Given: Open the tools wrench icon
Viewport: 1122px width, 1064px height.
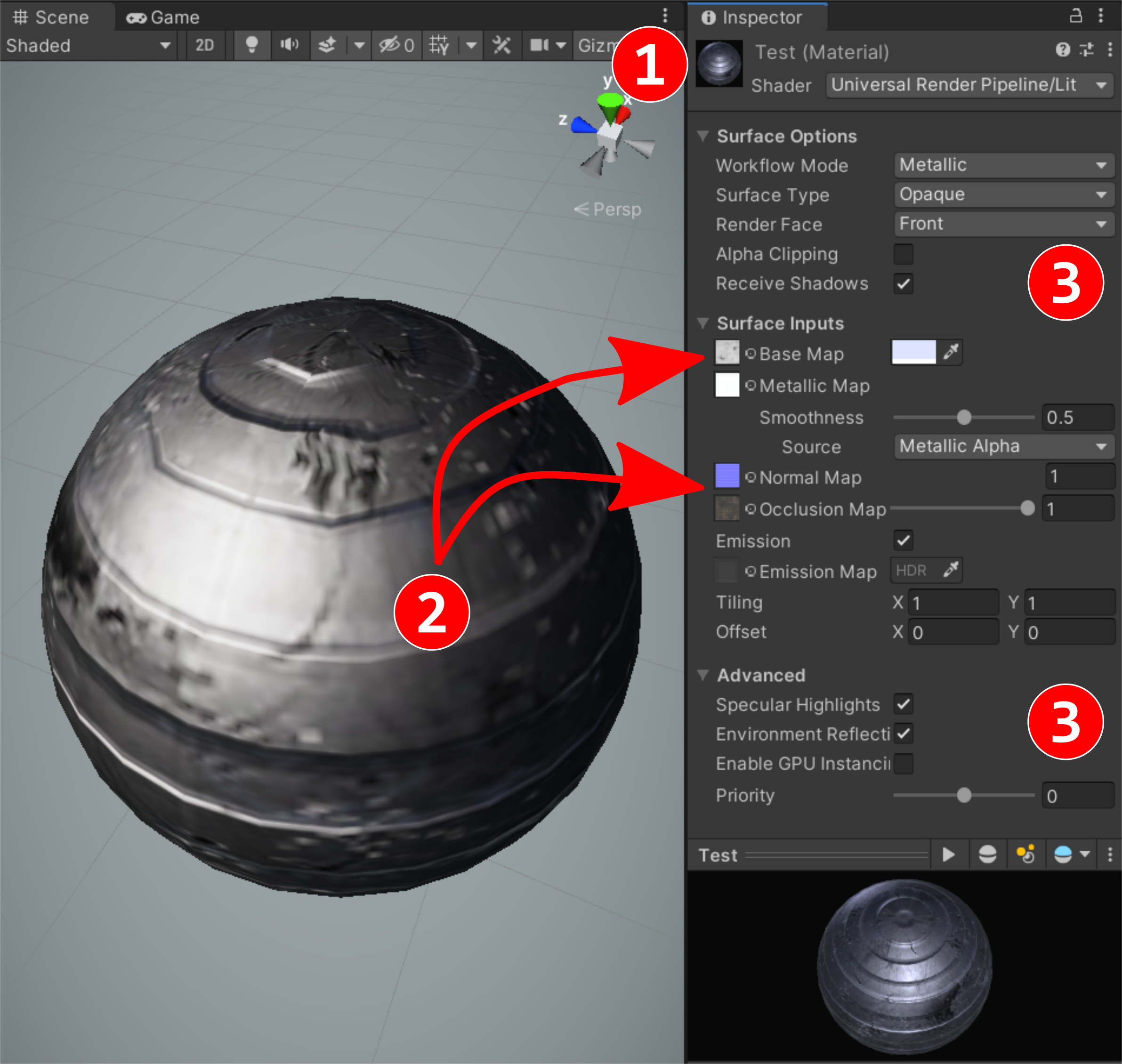Looking at the screenshot, I should [501, 45].
